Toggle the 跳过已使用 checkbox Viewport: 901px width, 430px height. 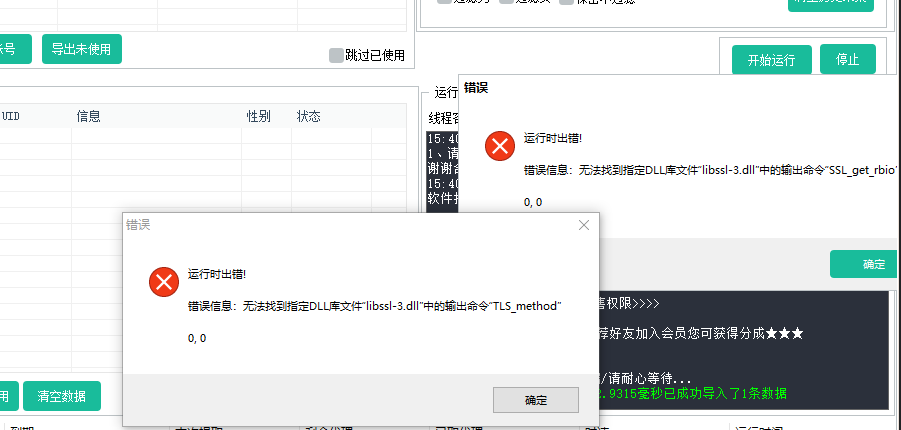coord(336,55)
